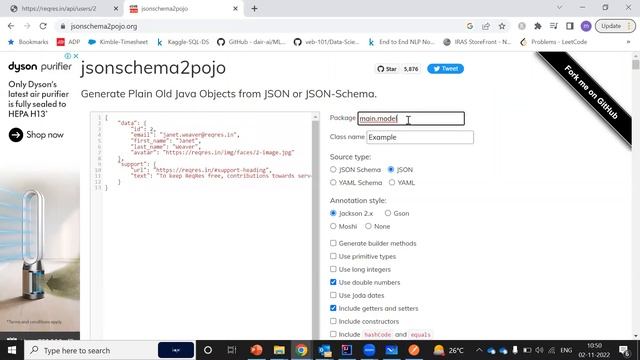Select YAML Schema source type
640x360 pixels.
[333, 182]
